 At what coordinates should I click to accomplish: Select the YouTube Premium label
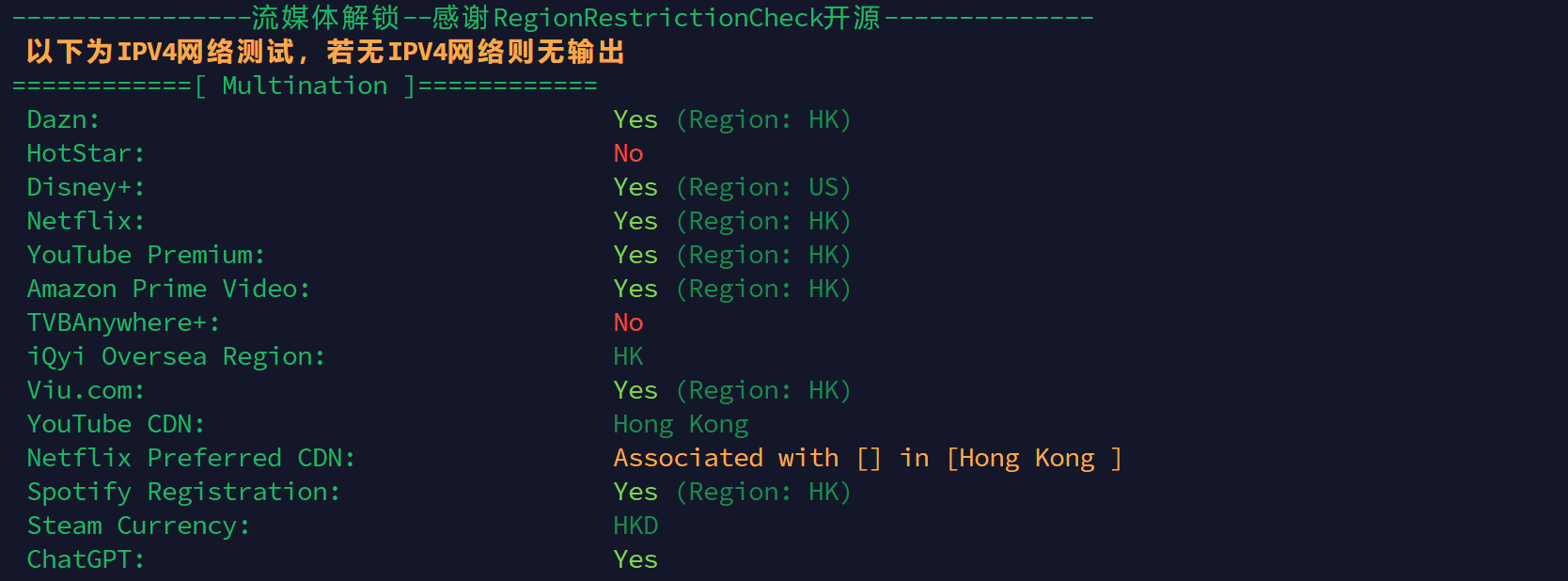click(146, 256)
